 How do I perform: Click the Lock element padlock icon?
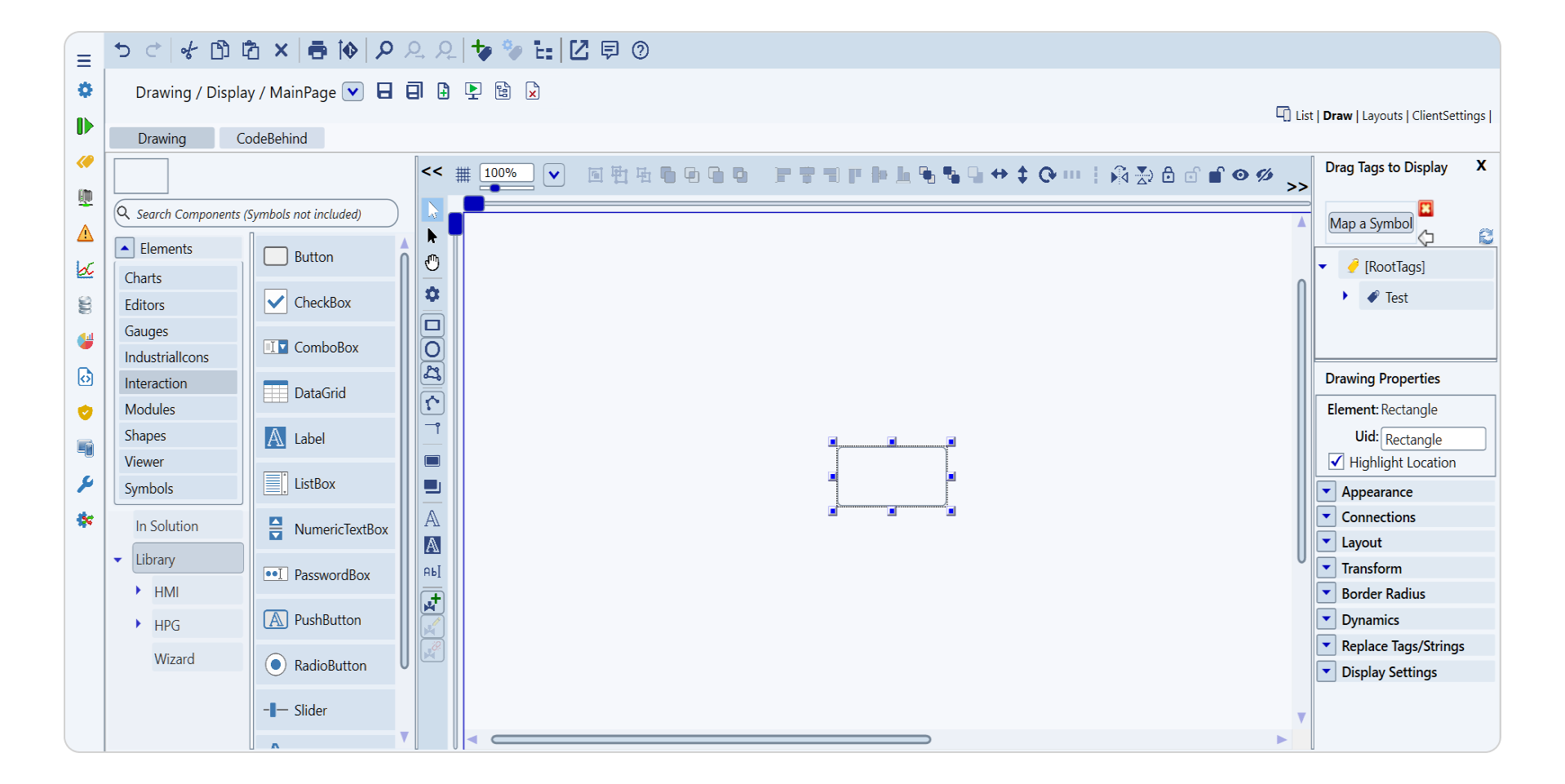1168,175
